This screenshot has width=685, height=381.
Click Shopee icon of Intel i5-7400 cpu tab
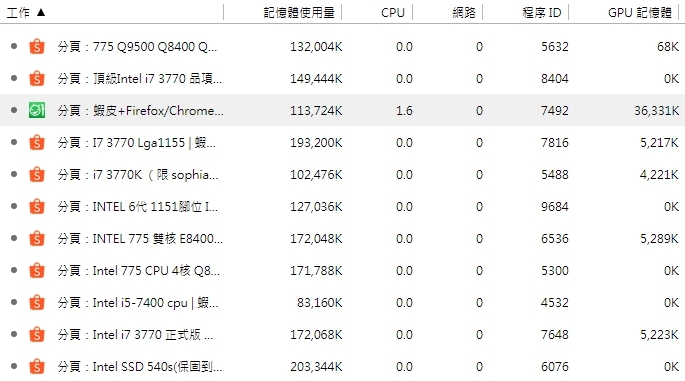(37, 302)
